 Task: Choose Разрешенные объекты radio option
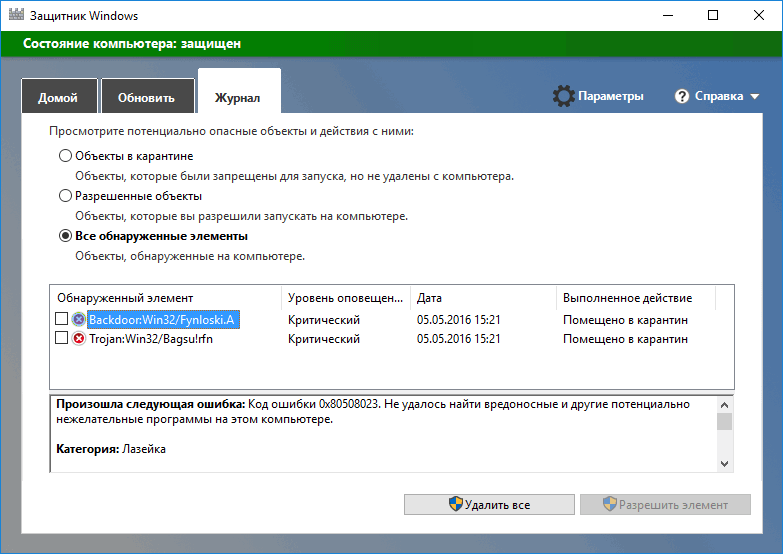tap(65, 196)
